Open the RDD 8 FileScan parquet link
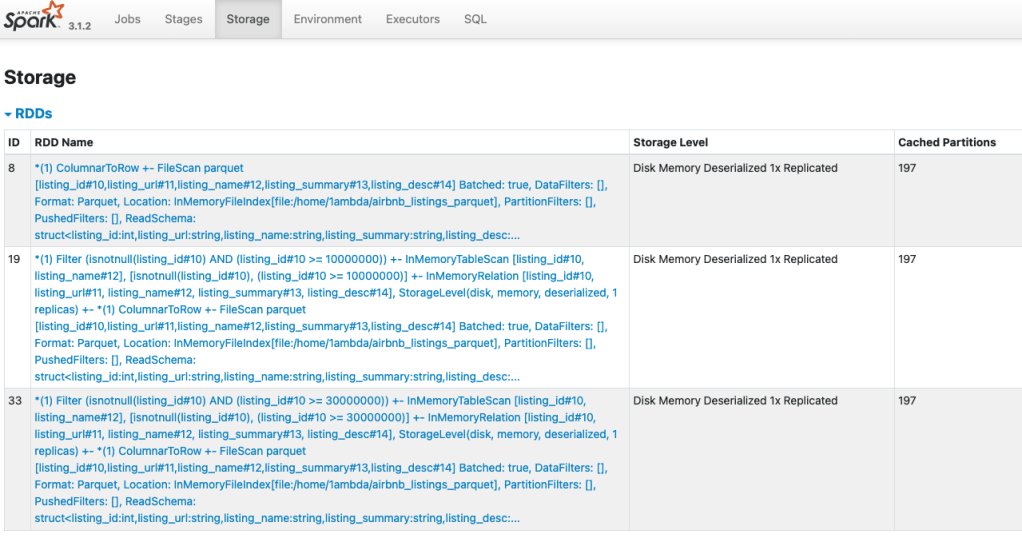Screen dimensions: 1022x546 (x=138, y=168)
